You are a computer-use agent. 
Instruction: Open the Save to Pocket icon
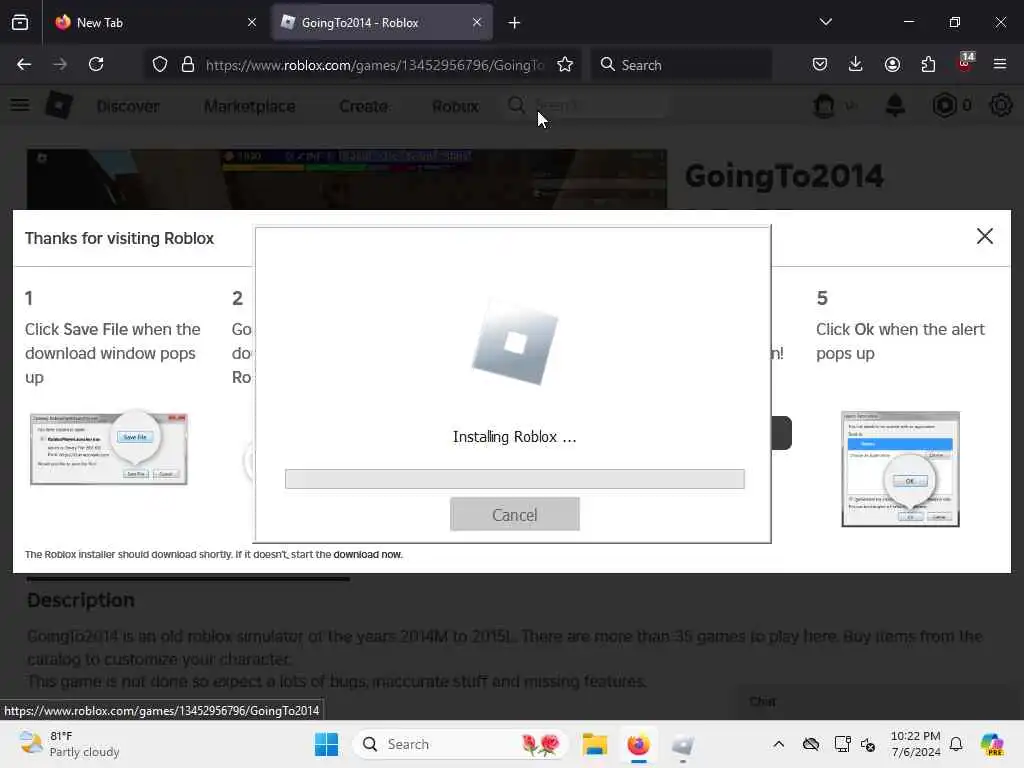[x=820, y=64]
